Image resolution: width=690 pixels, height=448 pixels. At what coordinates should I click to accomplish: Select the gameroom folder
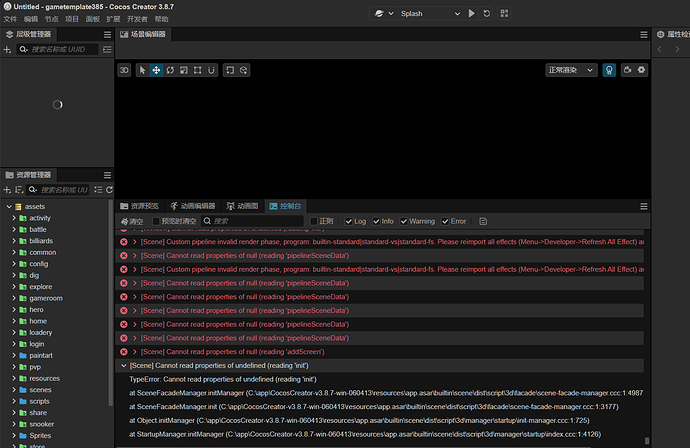pos(46,298)
